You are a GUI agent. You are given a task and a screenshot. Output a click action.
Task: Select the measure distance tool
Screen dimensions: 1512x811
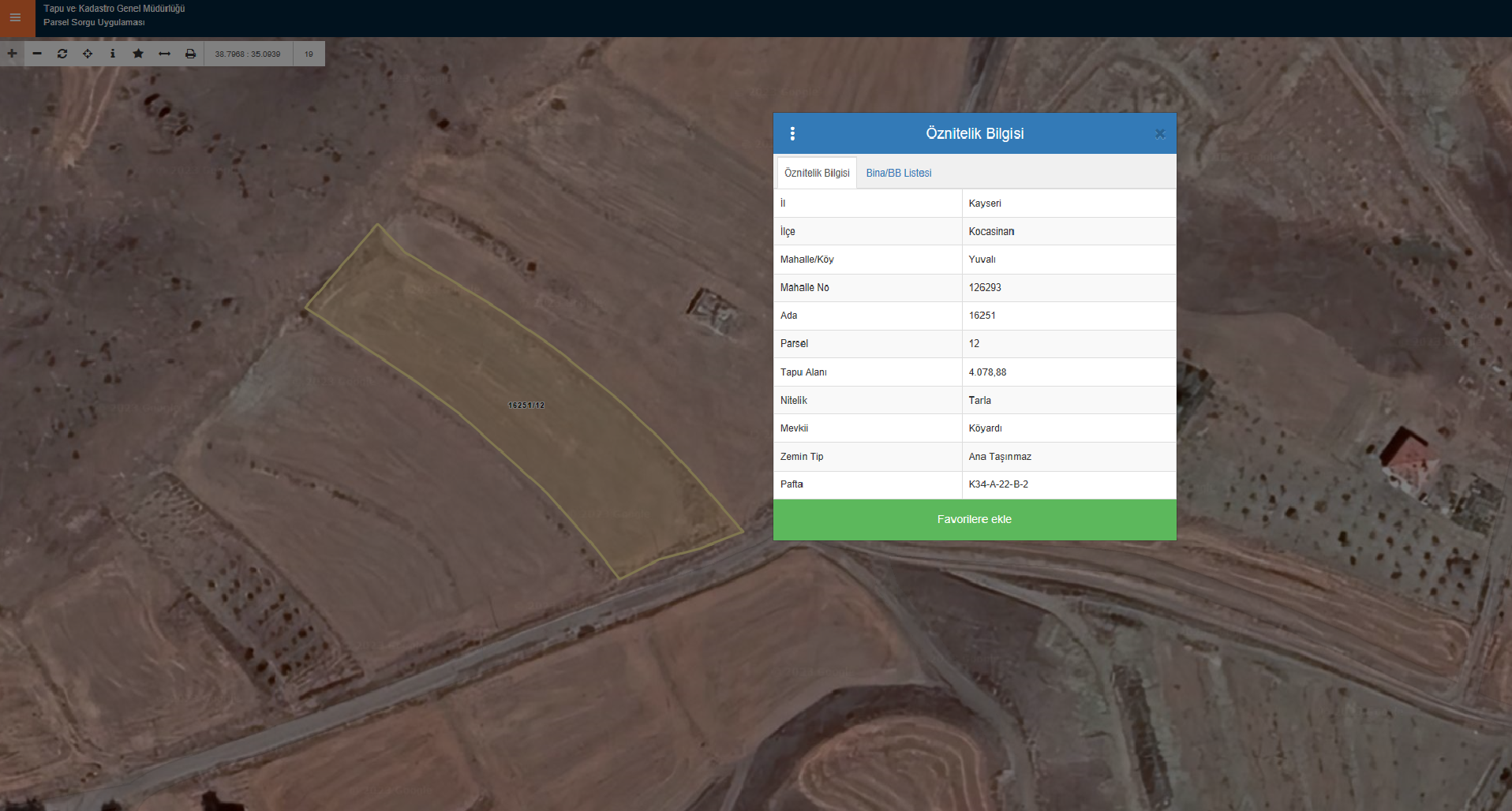point(164,54)
